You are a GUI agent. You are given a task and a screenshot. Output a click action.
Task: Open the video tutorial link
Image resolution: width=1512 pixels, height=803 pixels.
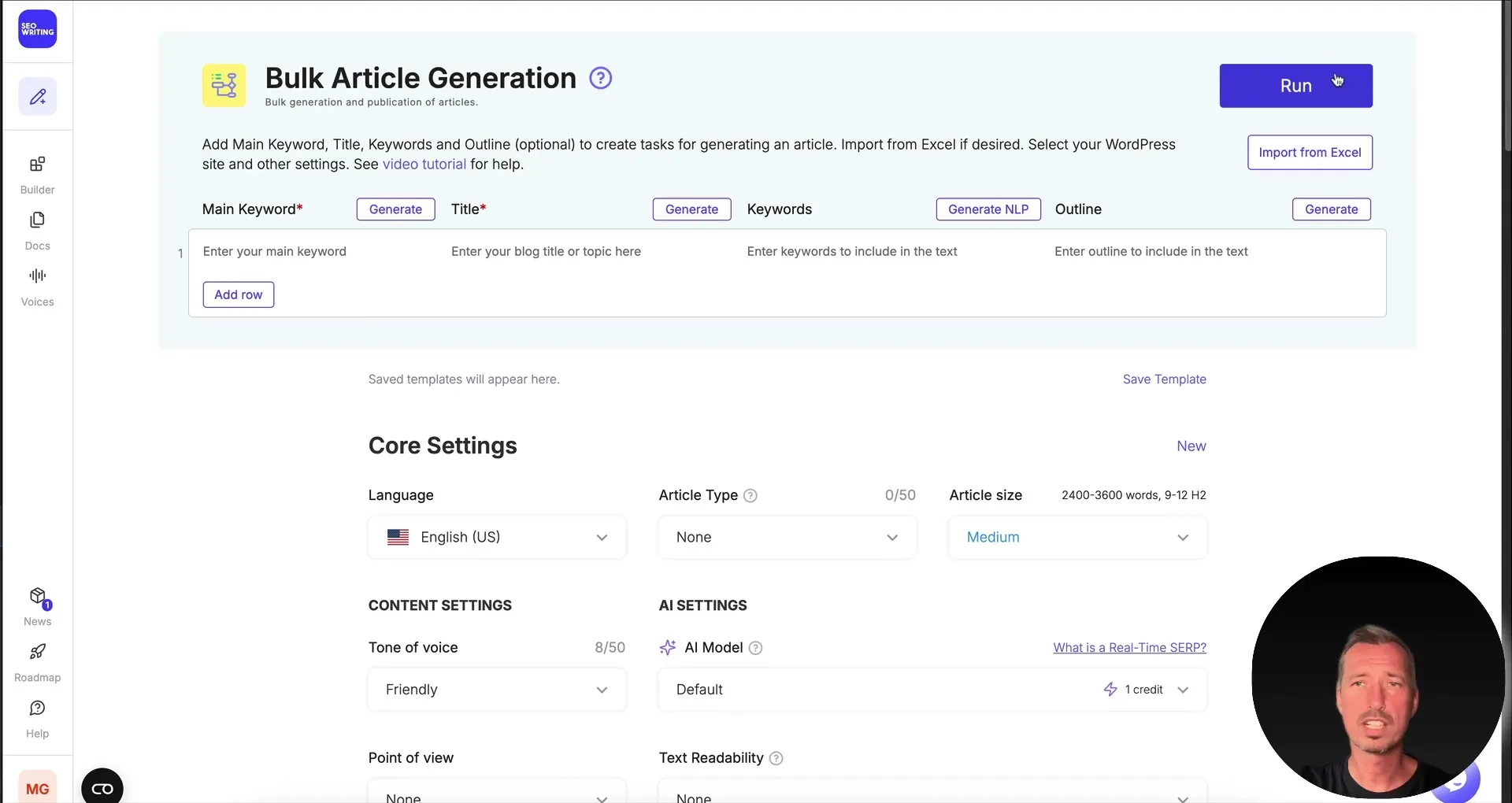[x=424, y=164]
